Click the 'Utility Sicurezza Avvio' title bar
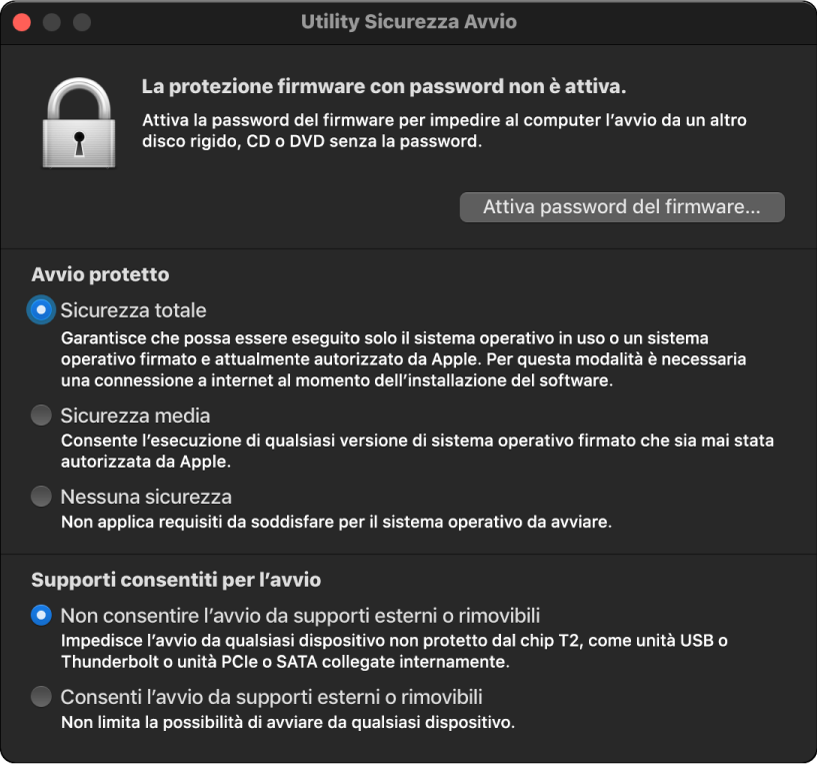 [x=408, y=21]
